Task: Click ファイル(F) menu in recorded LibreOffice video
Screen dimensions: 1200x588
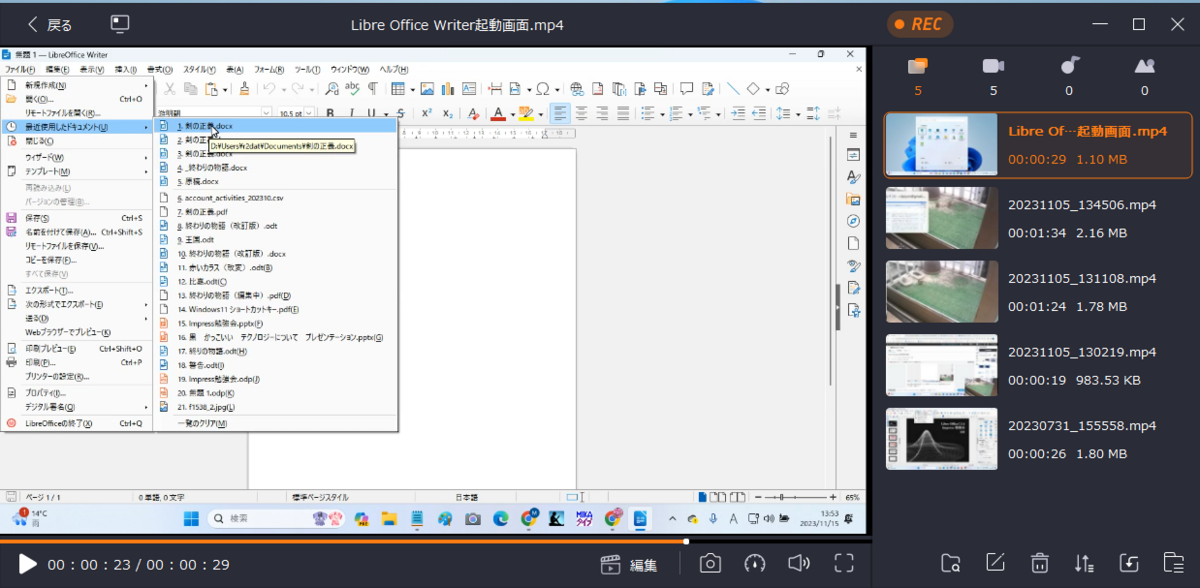Action: click(x=19, y=70)
